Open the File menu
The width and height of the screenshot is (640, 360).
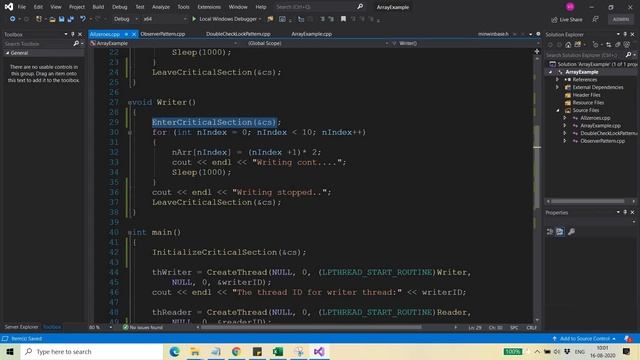point(22,7)
